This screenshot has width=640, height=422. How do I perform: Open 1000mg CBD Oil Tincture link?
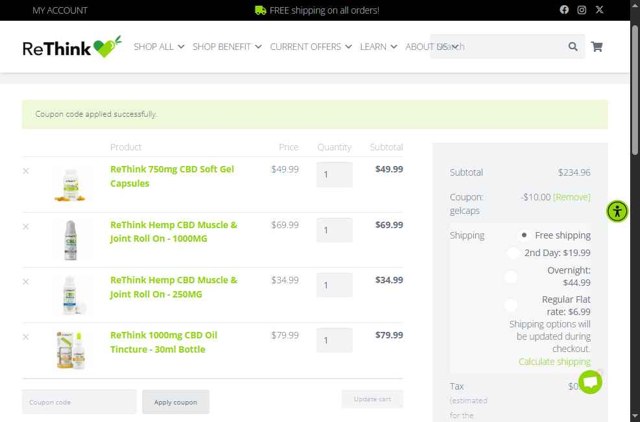tap(164, 342)
